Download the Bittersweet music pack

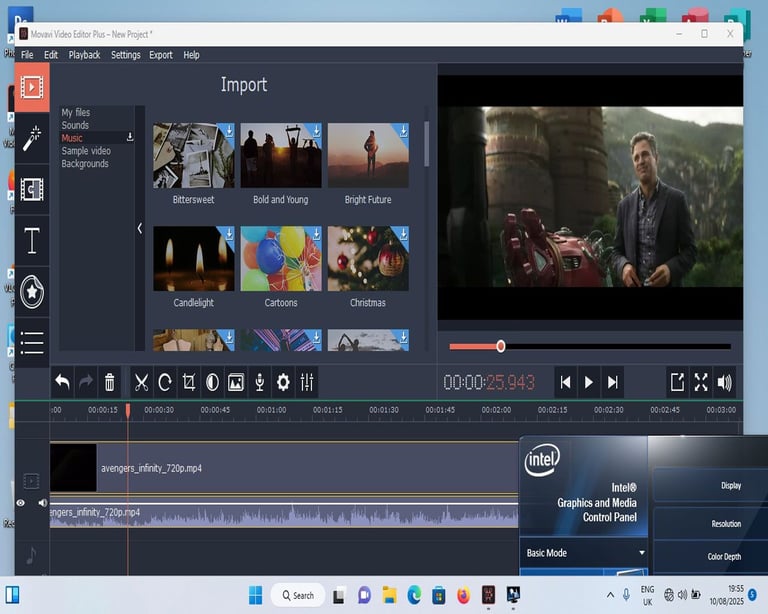pyautogui.click(x=229, y=130)
